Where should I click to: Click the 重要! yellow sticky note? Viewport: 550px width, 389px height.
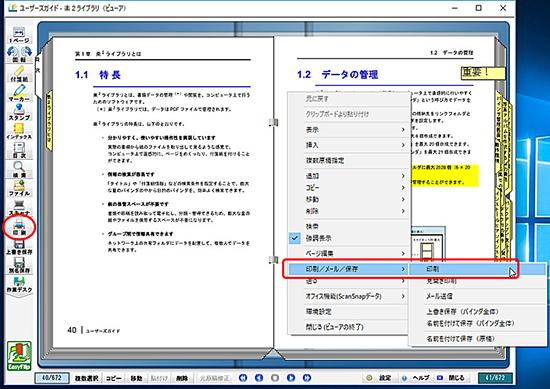483,73
